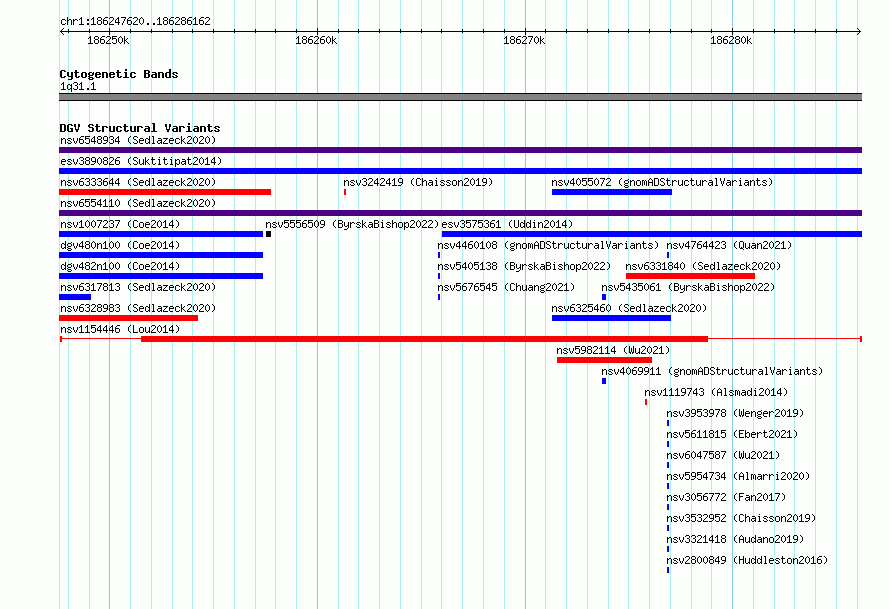Open esv3575361 (Uddin2014) label
This screenshot has width=890, height=609.
pos(507,224)
